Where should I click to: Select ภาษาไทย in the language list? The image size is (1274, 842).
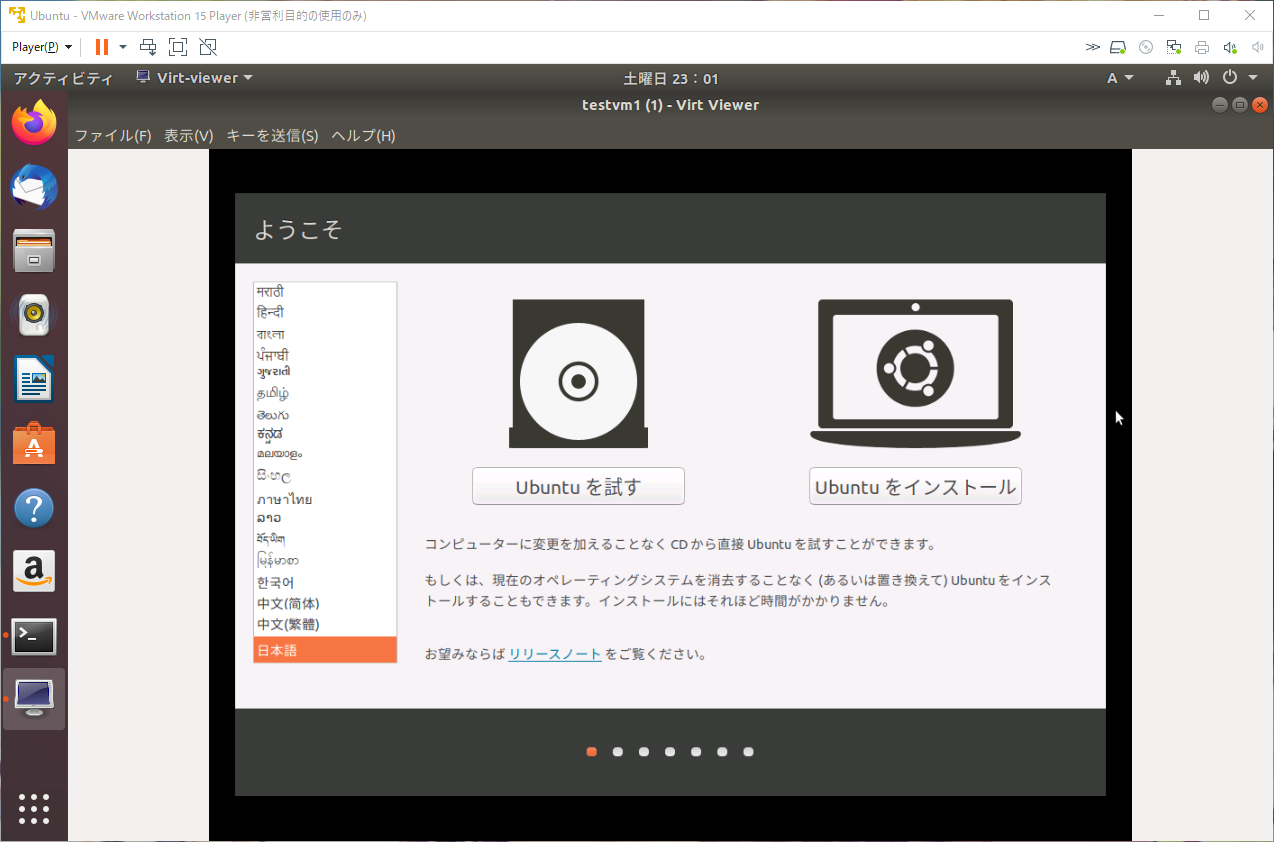tap(325, 499)
